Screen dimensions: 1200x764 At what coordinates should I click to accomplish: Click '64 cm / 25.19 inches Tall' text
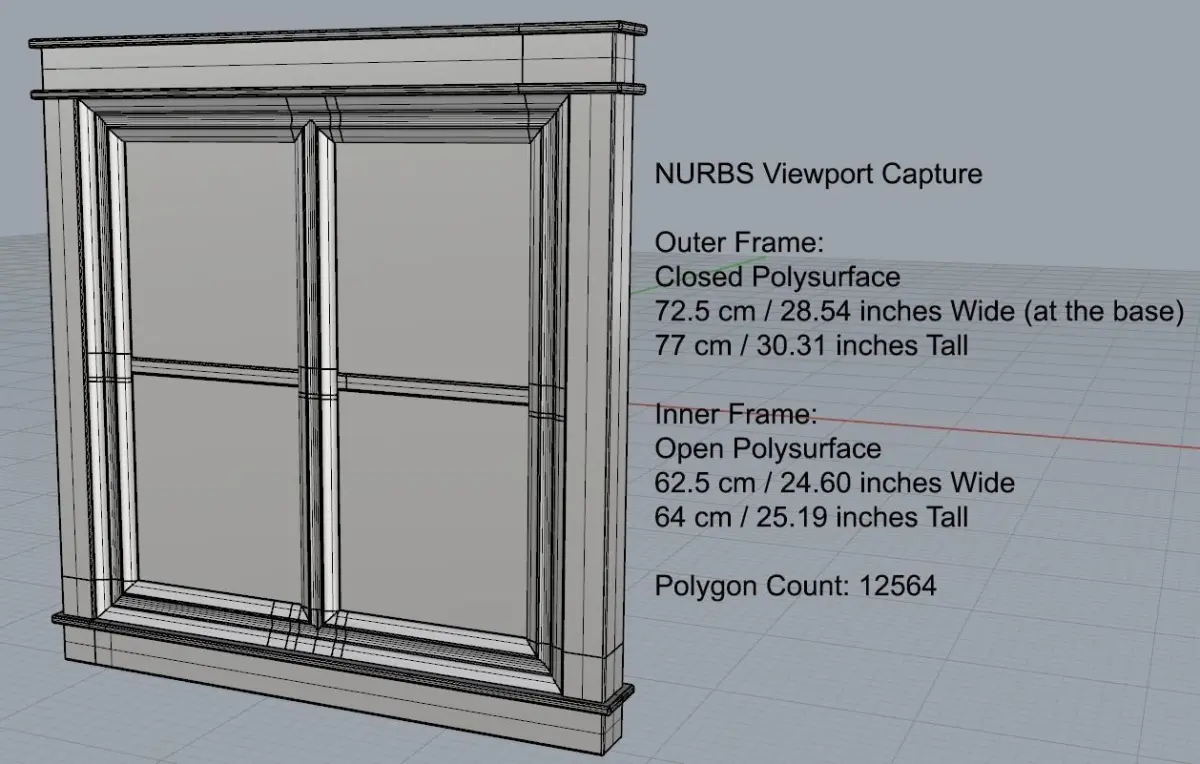coord(811,517)
